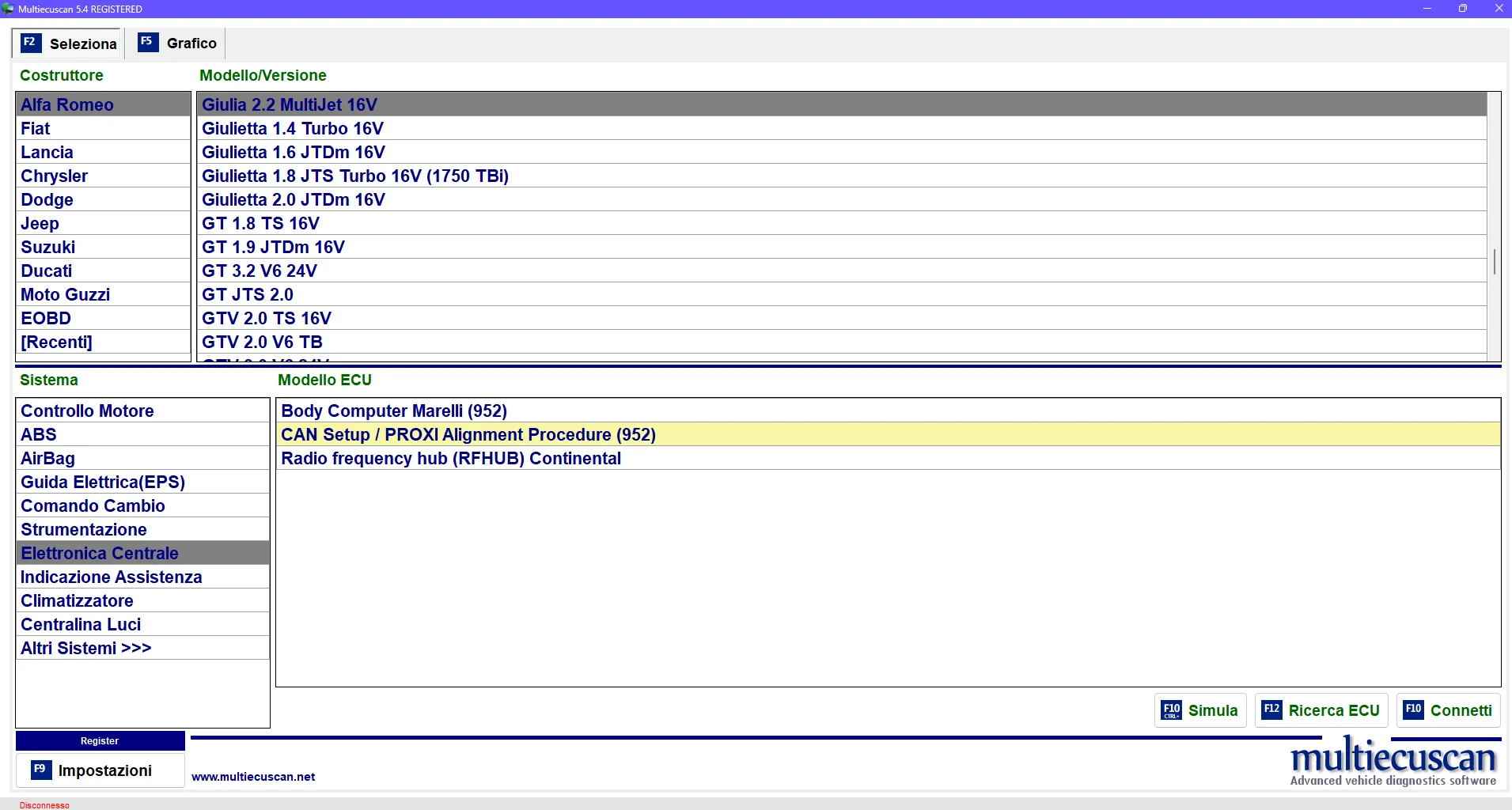1512x810 pixels.
Task: Select Controllo Motore system
Action: coord(142,411)
